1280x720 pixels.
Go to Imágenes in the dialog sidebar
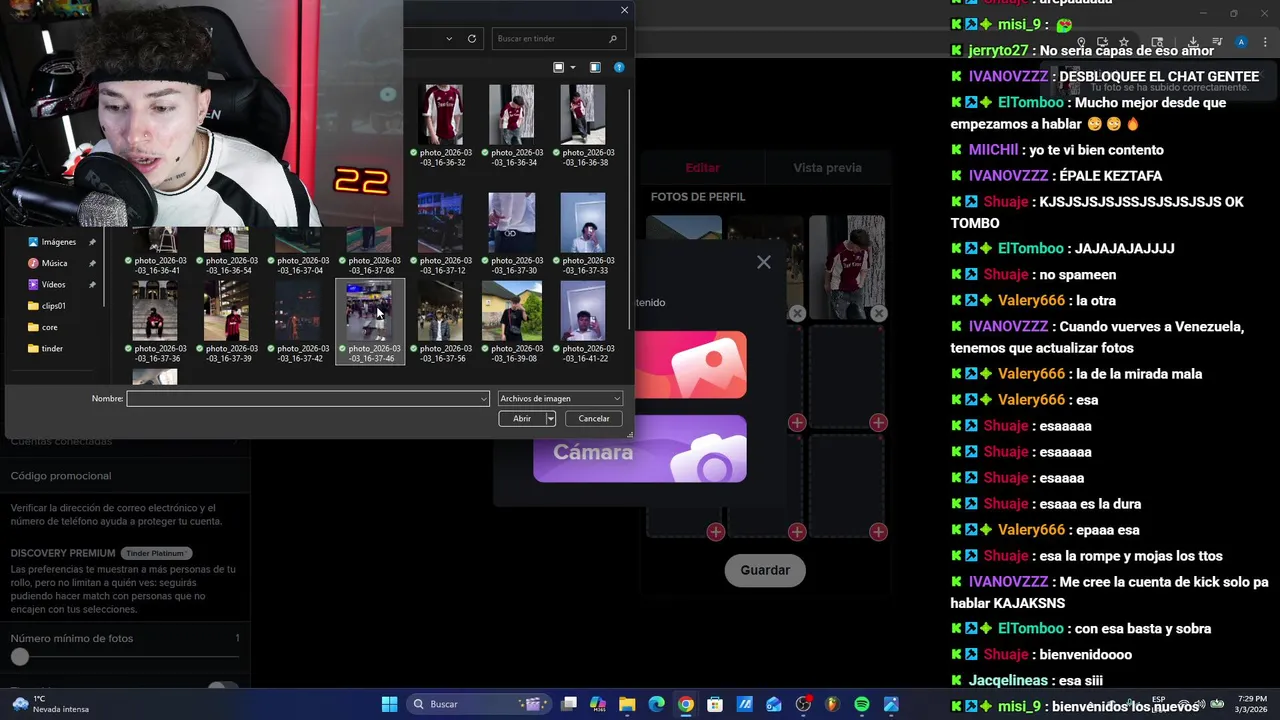coord(58,242)
